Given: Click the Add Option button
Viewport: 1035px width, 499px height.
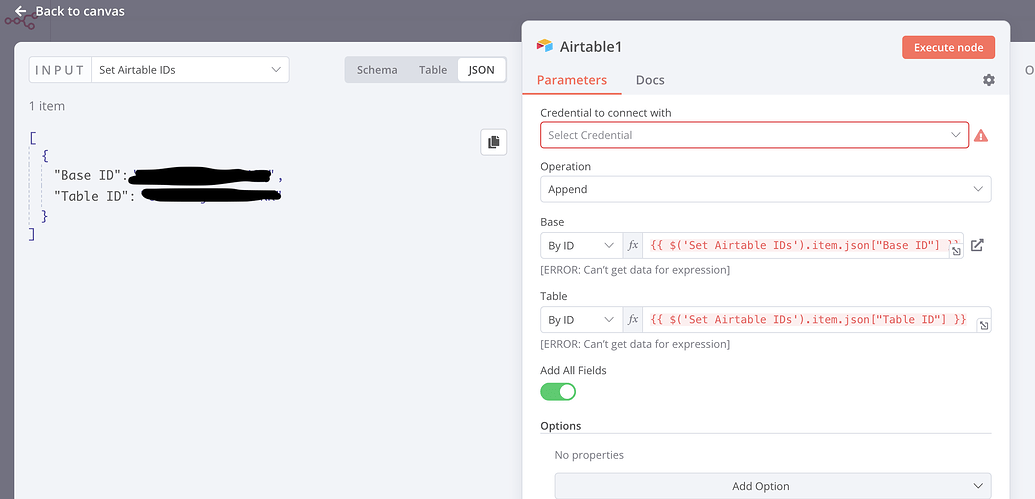Looking at the screenshot, I should pos(760,486).
